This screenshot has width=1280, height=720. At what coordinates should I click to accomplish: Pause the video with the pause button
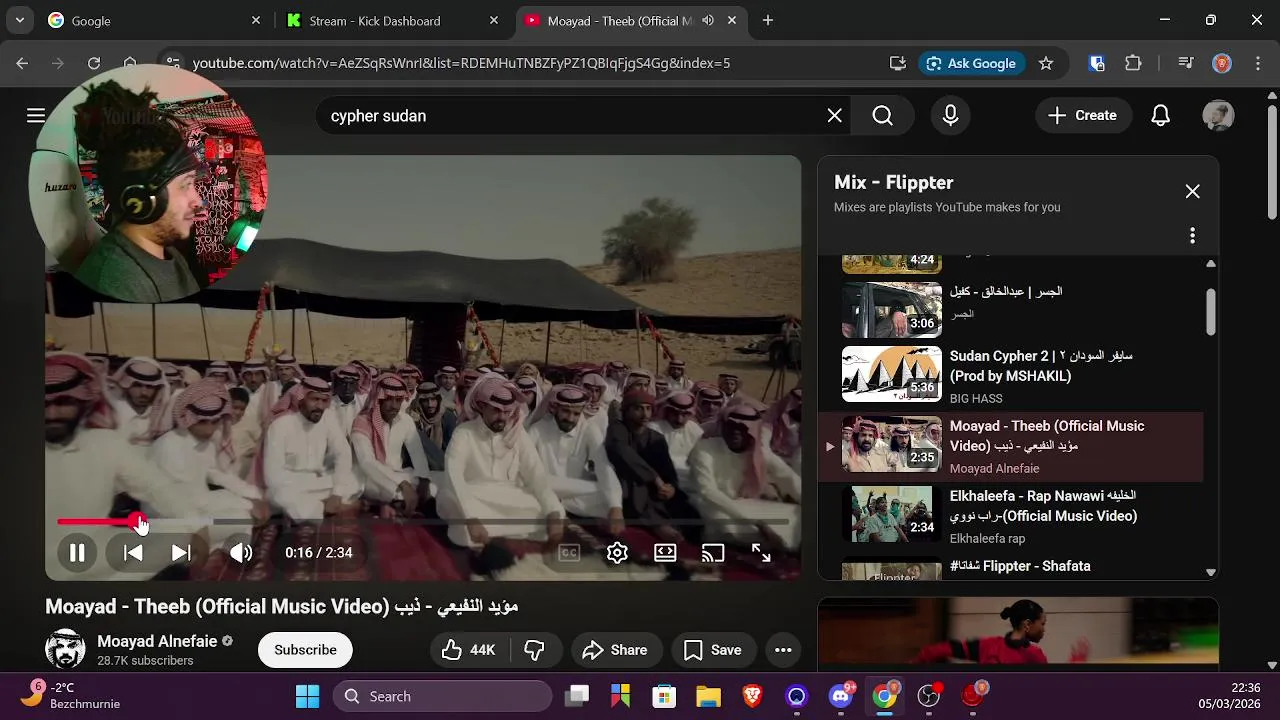pos(77,552)
